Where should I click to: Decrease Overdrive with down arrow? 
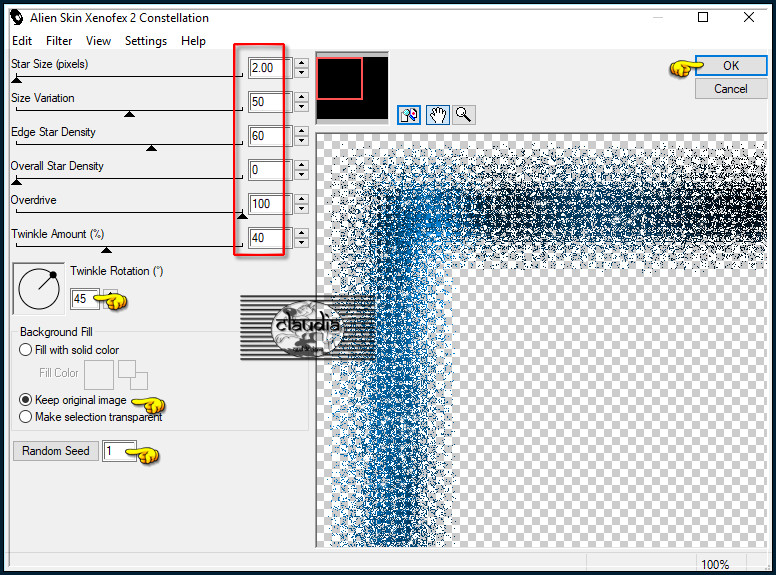(301, 208)
